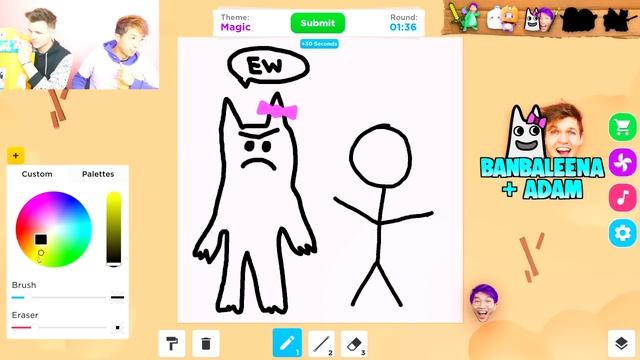Click the yellow plus add color button

pos(16,156)
